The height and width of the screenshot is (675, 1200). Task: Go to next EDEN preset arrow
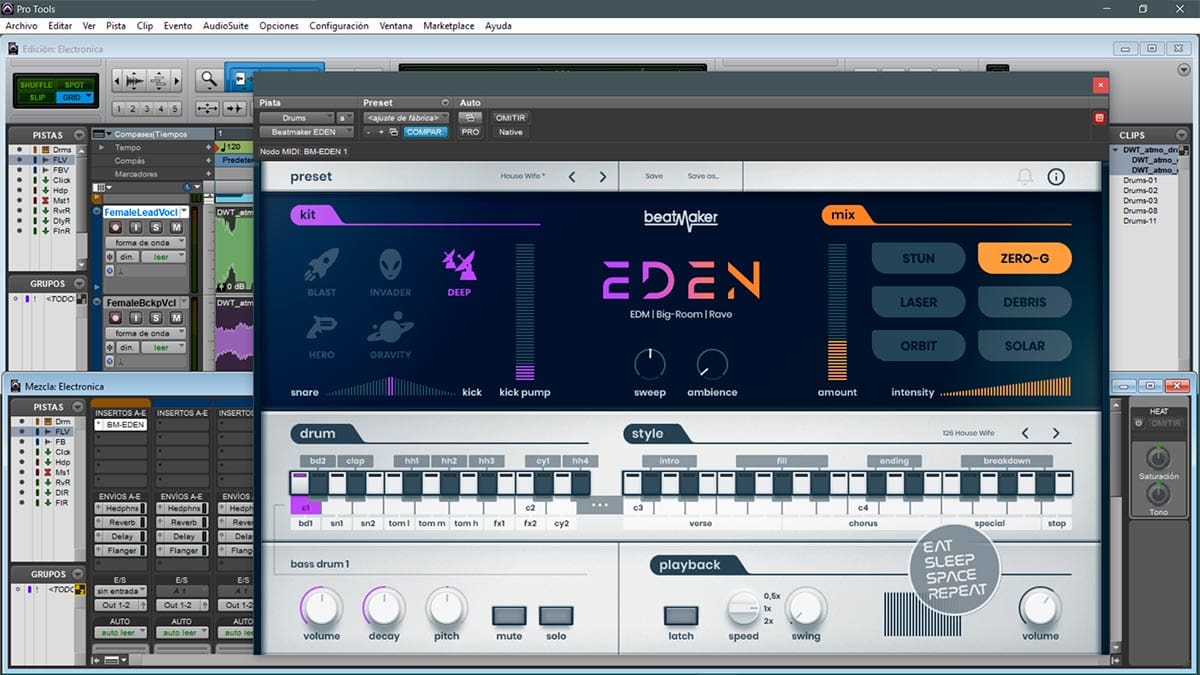[x=603, y=177]
